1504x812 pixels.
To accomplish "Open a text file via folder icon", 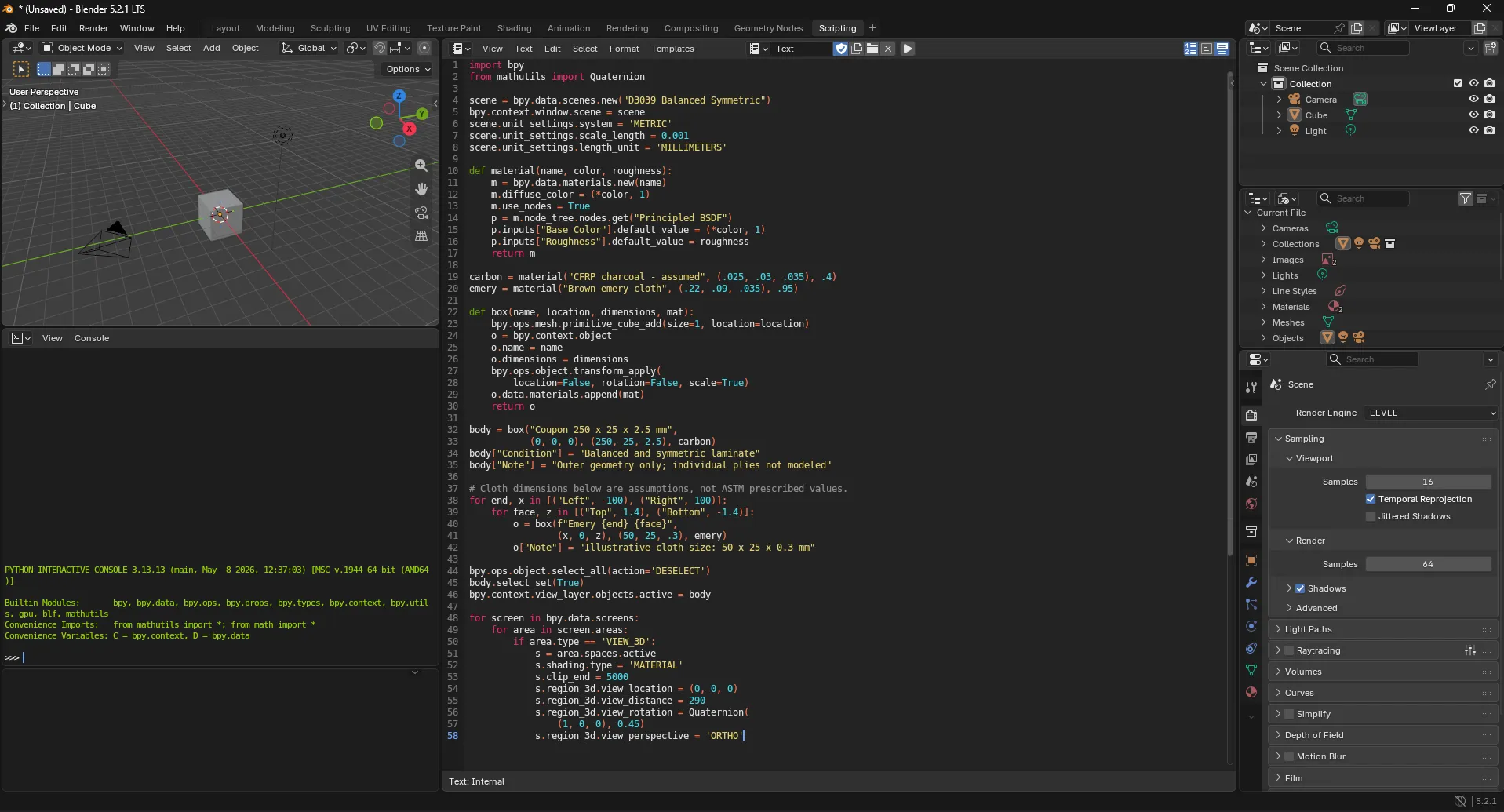I will pos(872,49).
